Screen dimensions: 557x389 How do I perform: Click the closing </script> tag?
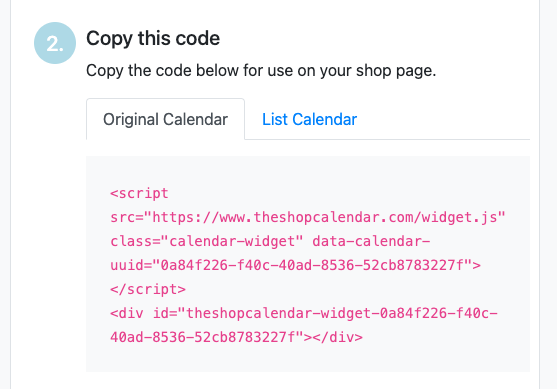(x=148, y=289)
